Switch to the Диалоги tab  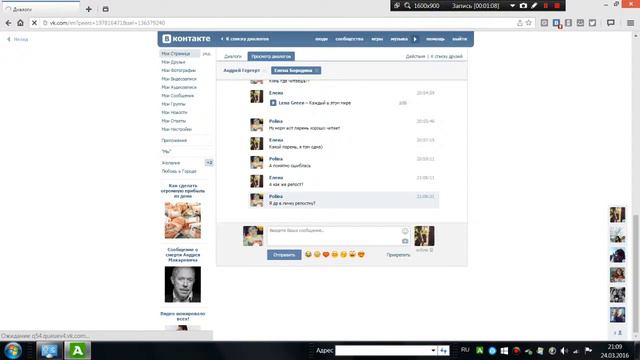point(233,56)
